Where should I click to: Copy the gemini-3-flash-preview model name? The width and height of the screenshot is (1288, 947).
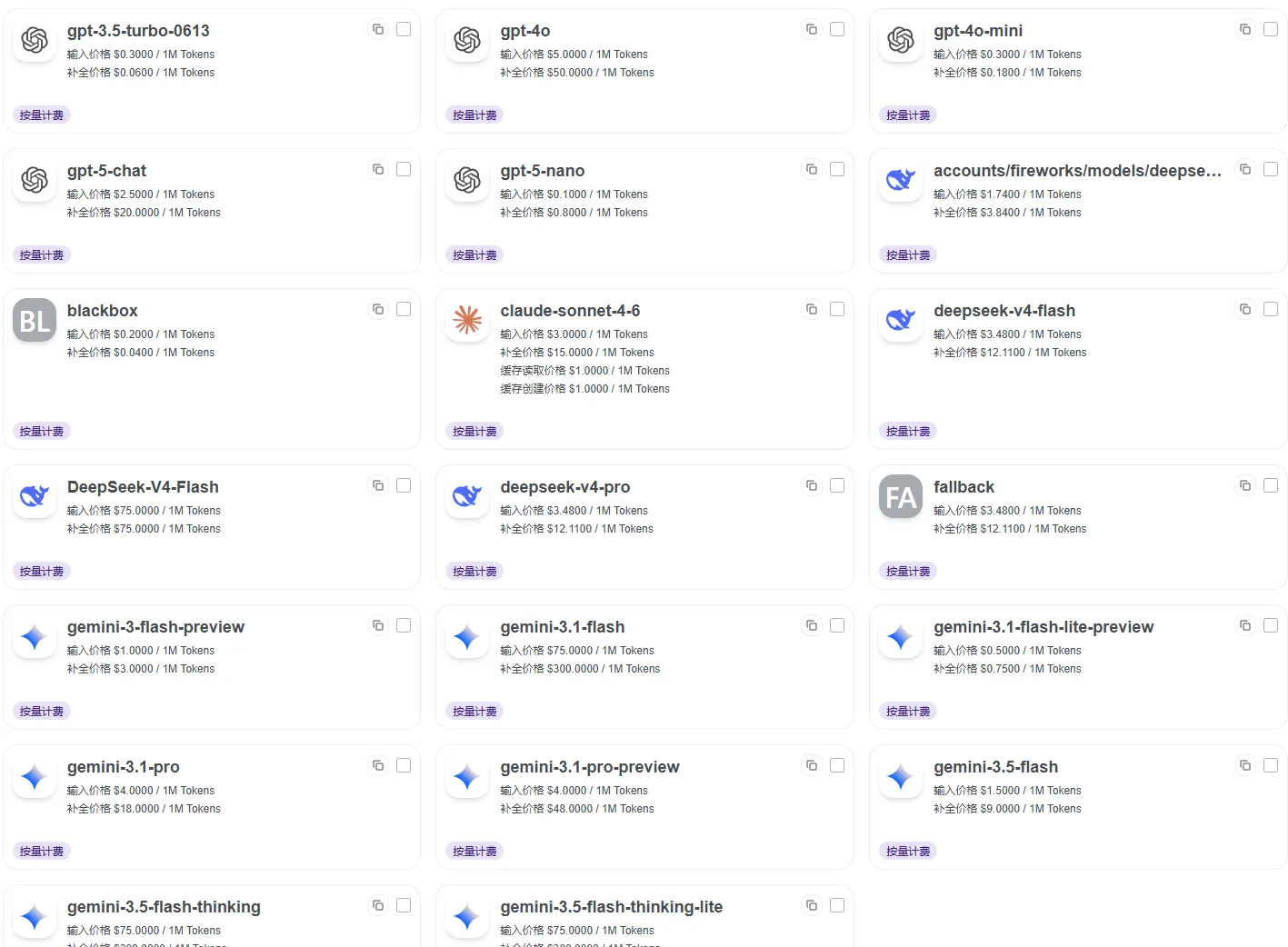coord(378,625)
